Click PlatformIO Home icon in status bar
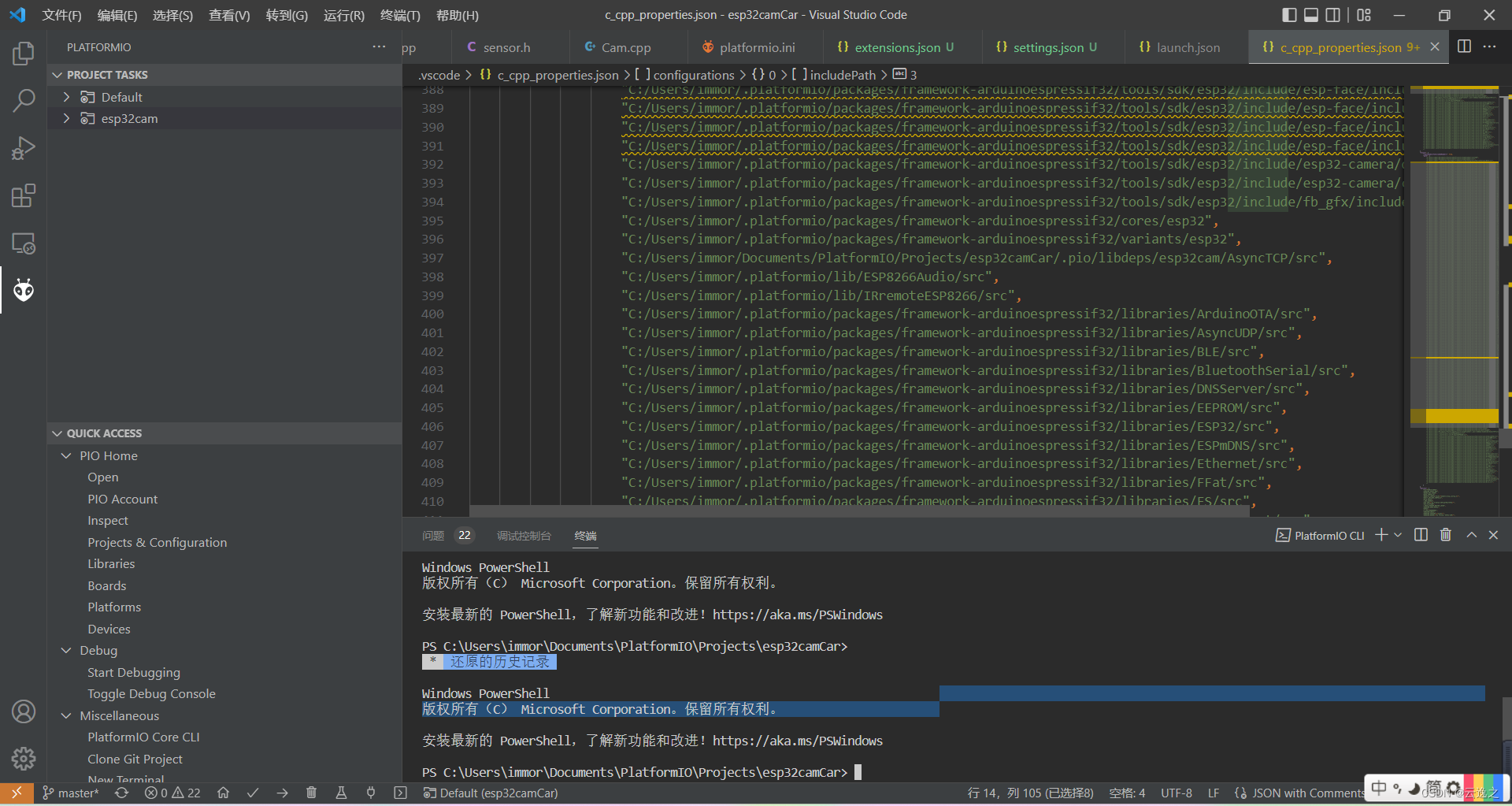The height and width of the screenshot is (806, 1512). (224, 793)
